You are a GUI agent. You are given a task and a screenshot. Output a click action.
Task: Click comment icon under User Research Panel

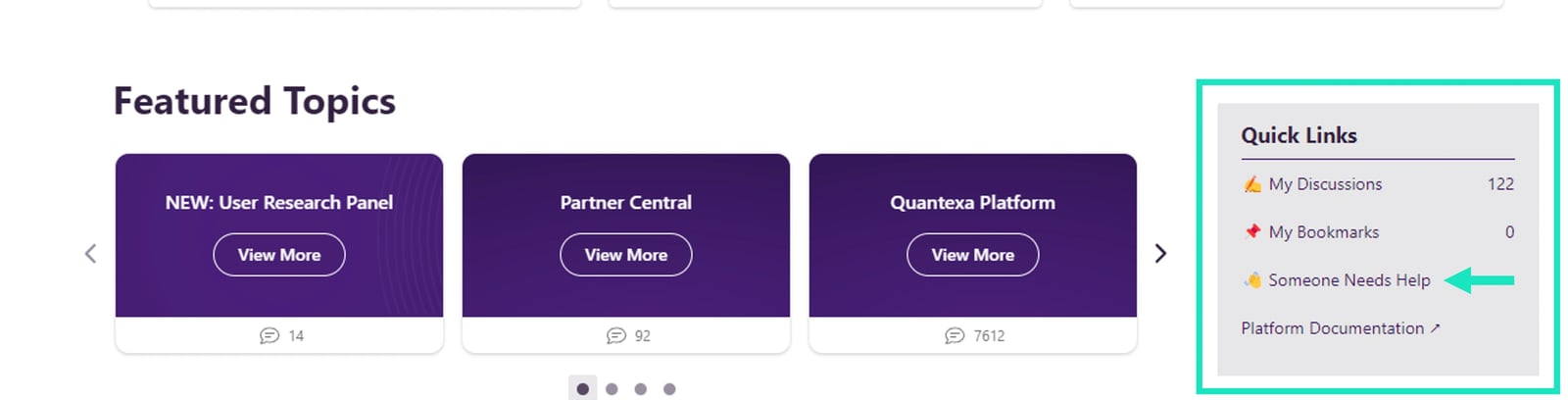coord(269,335)
